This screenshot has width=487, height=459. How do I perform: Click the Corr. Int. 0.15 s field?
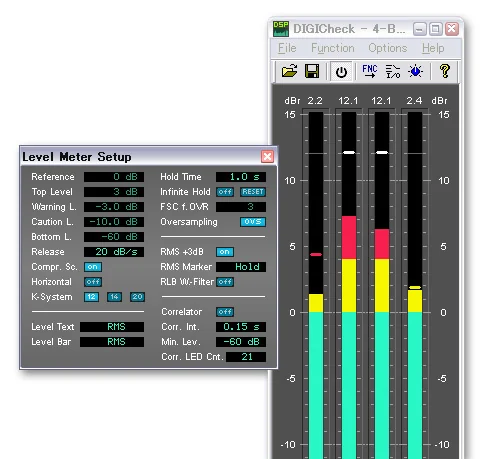pyautogui.click(x=241, y=327)
